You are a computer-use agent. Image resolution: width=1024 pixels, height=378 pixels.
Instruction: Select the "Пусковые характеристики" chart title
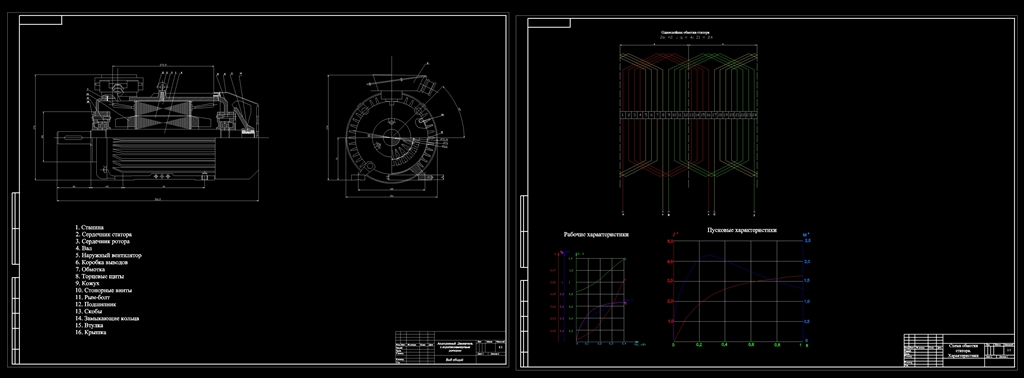(743, 230)
